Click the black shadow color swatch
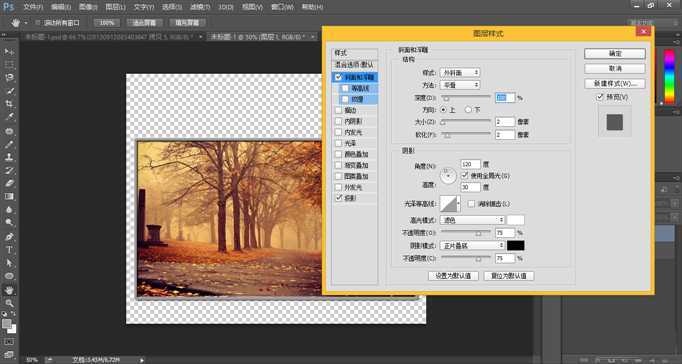The height and width of the screenshot is (364, 682). (516, 246)
